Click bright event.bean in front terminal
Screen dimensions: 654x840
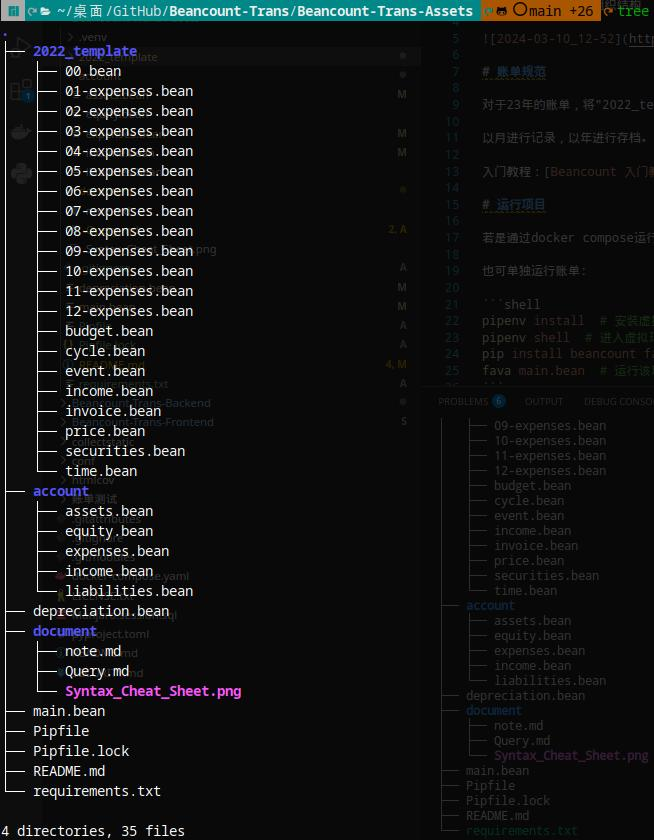click(105, 371)
